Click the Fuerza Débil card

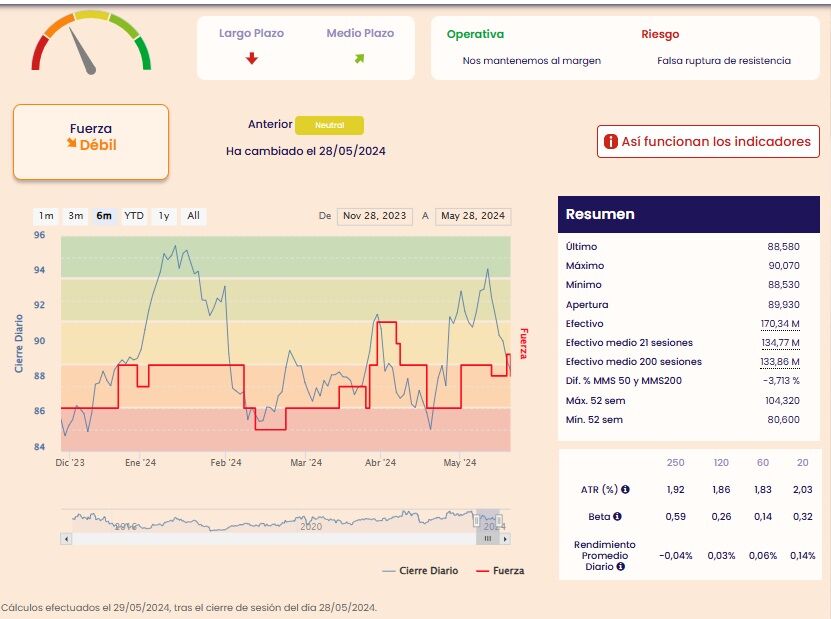pyautogui.click(x=91, y=142)
